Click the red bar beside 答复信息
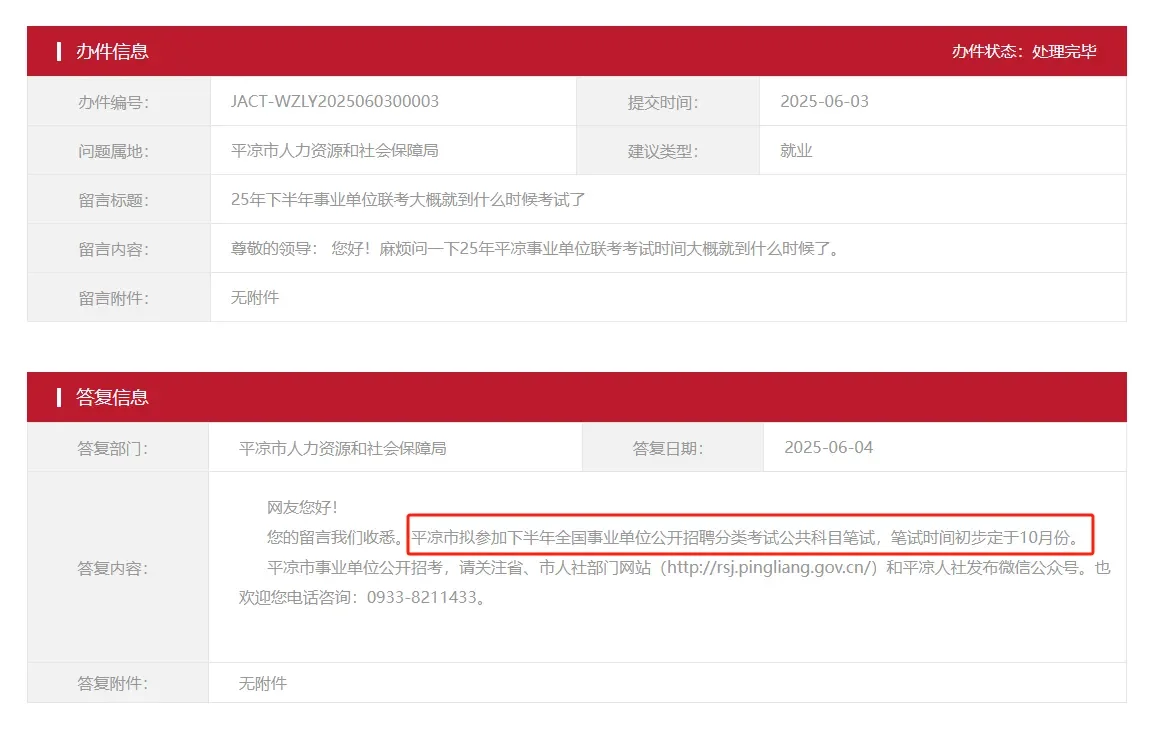 (x=58, y=397)
